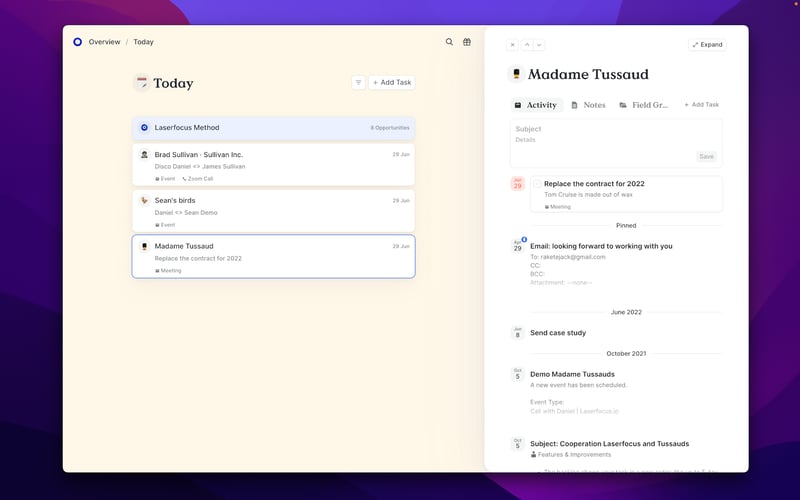
Task: Click Tom Cruise is made out of wax
Action: (x=588, y=194)
